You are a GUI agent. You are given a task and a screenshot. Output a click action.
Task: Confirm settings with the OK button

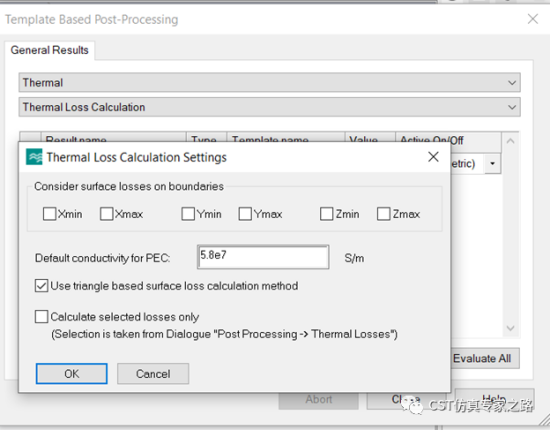pyautogui.click(x=72, y=374)
